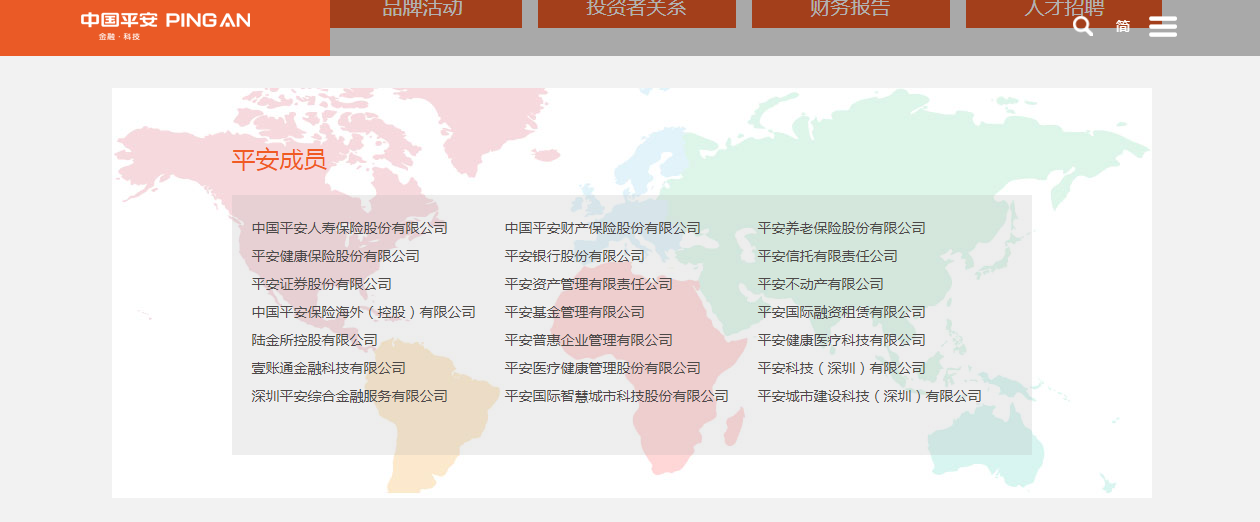Open 平安健康保险股份有限公司 link
This screenshot has height=522, width=1260.
(336, 256)
